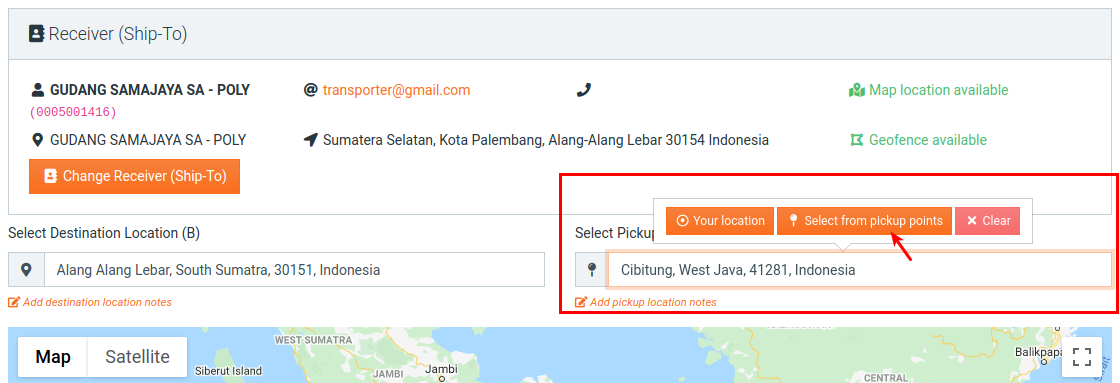Click the edit icon beside destination location notes
This screenshot has height=383, width=1120.
coord(14,302)
